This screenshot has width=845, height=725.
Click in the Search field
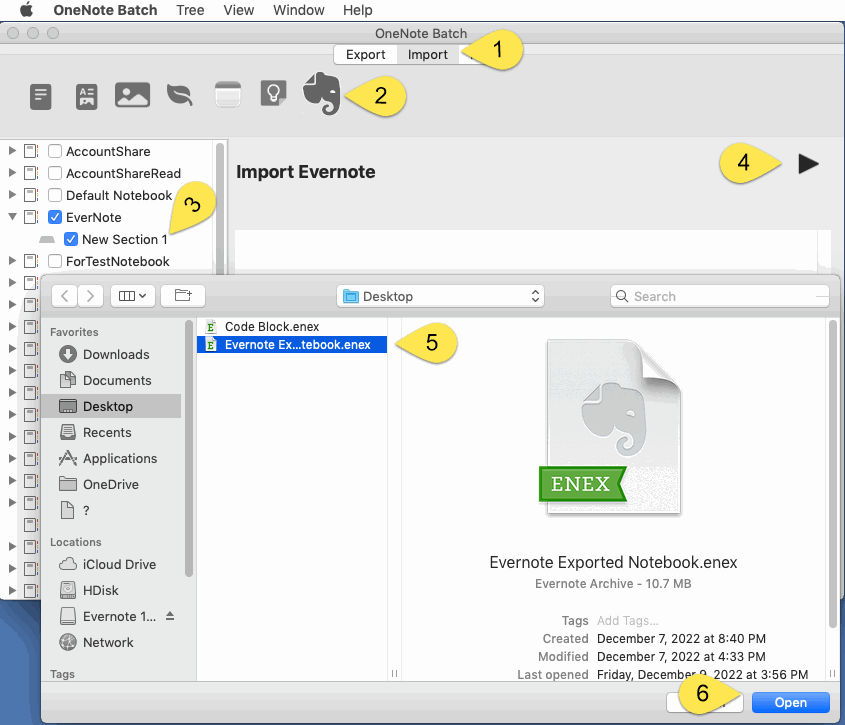tap(718, 296)
